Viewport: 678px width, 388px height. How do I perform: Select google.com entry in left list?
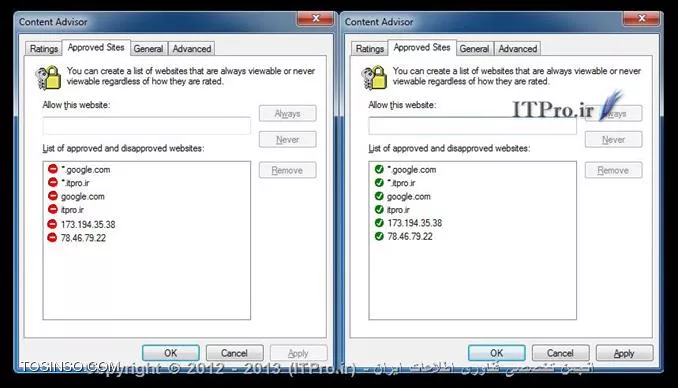pyautogui.click(x=83, y=196)
